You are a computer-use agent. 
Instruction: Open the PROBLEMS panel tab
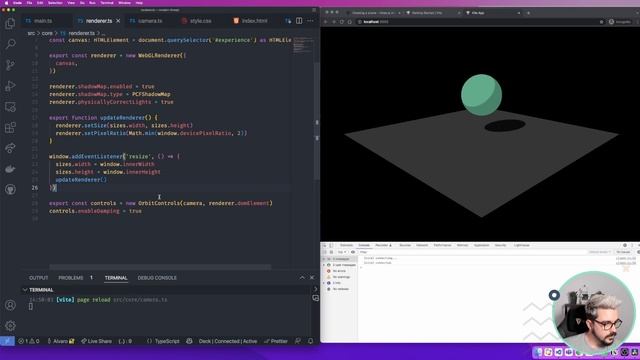tap(71, 278)
